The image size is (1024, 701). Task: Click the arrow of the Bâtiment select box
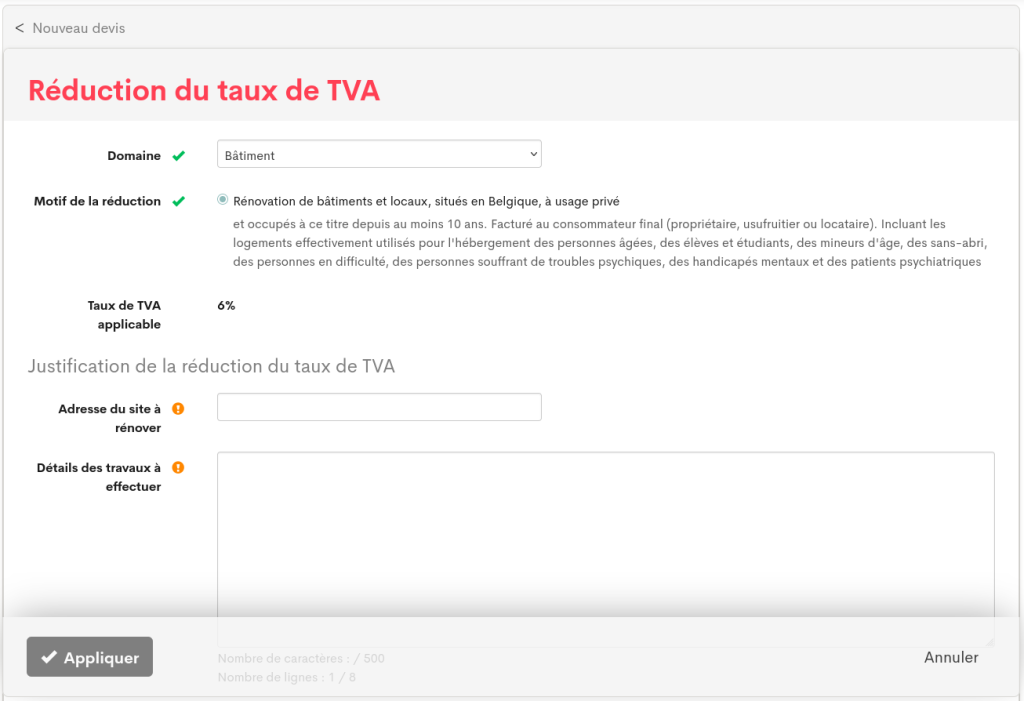pyautogui.click(x=533, y=155)
